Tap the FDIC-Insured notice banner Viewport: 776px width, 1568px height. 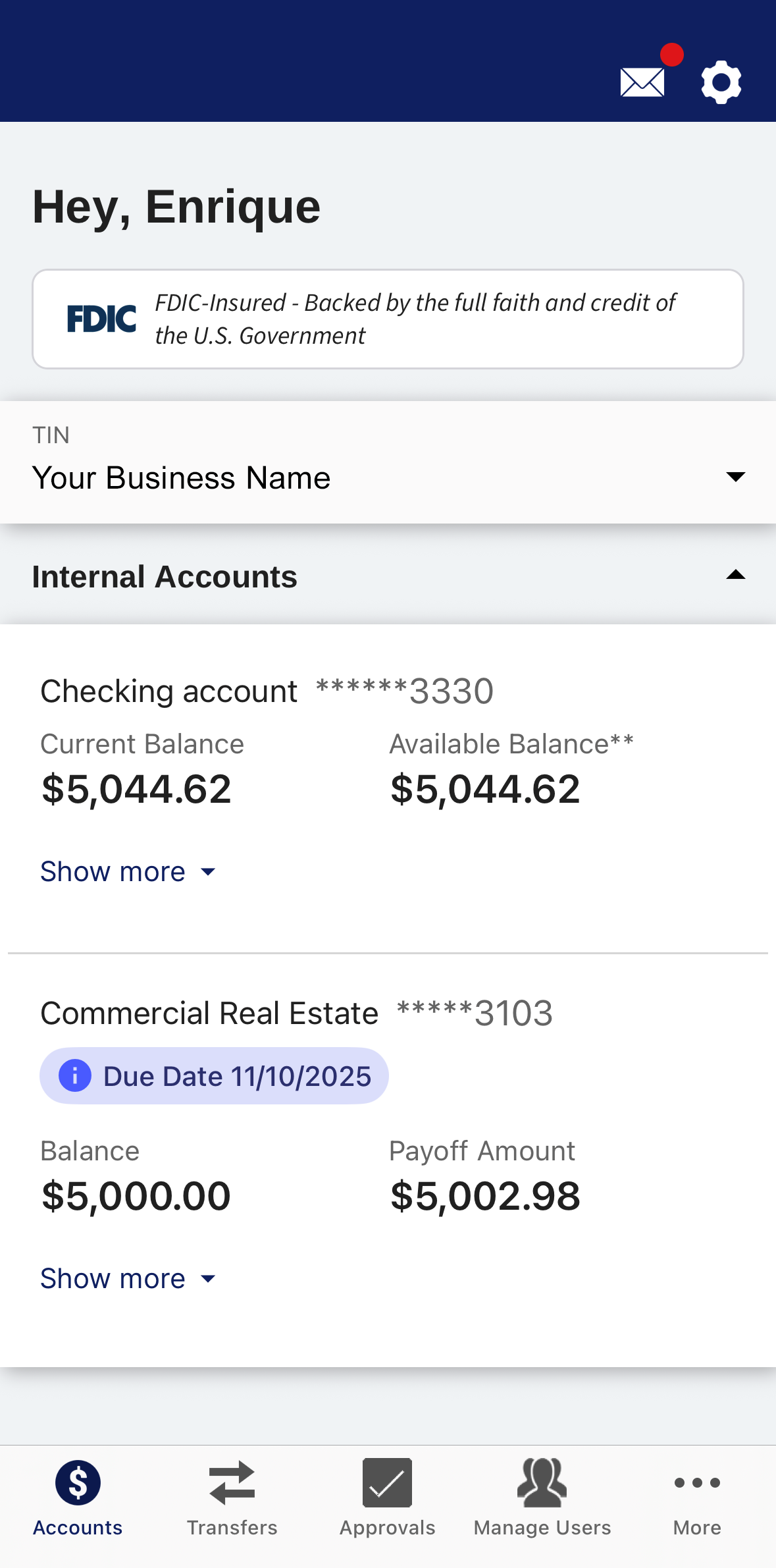point(415,319)
